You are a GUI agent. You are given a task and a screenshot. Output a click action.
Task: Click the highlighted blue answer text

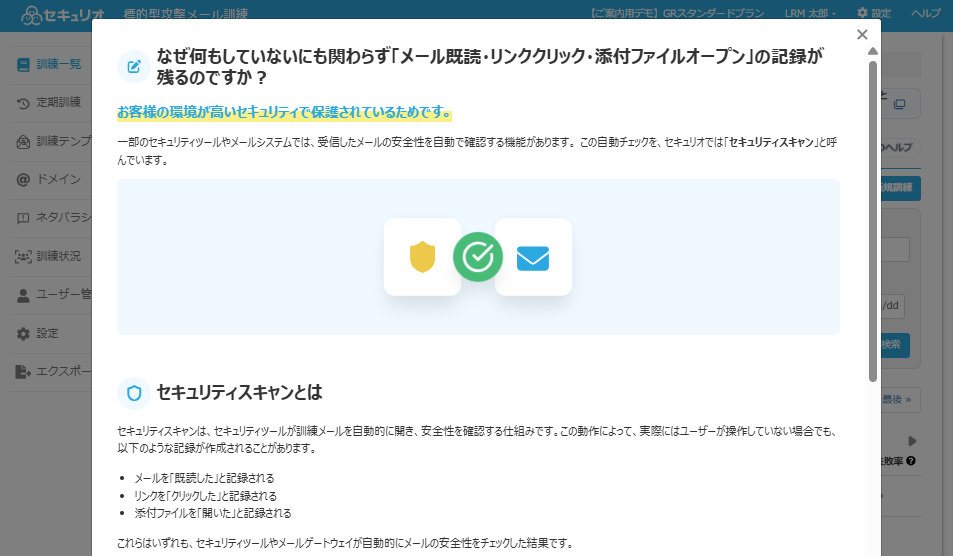(284, 113)
